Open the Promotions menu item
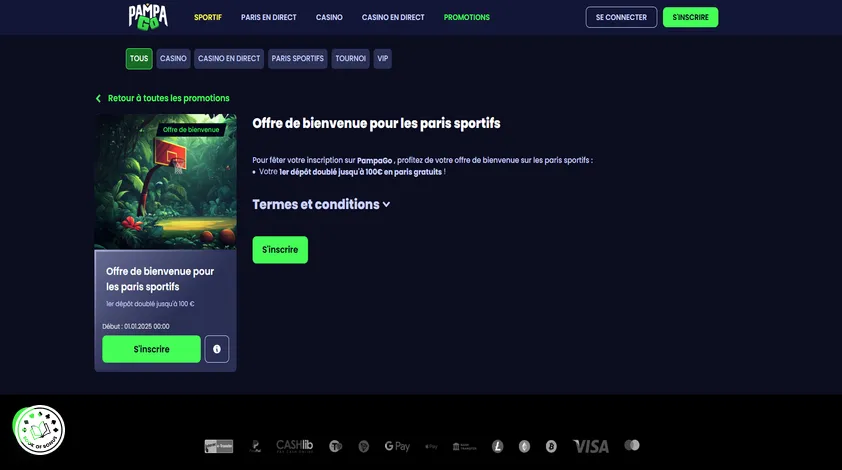Viewport: 842px width, 470px height. click(467, 17)
